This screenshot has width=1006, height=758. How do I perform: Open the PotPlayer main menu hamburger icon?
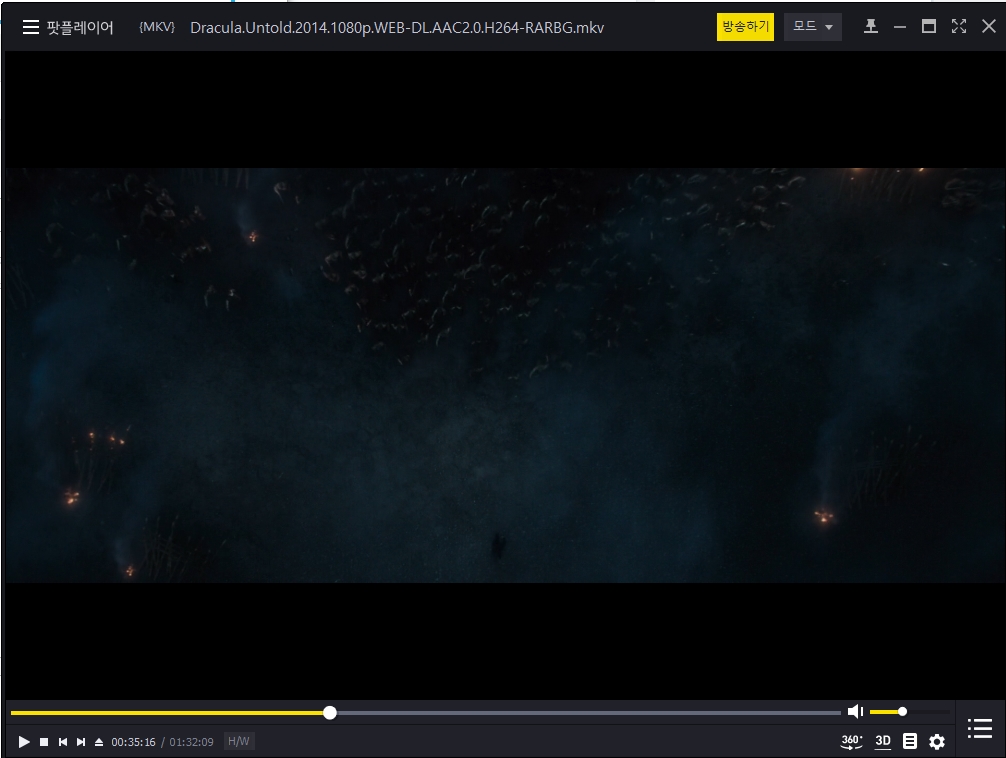[31, 27]
